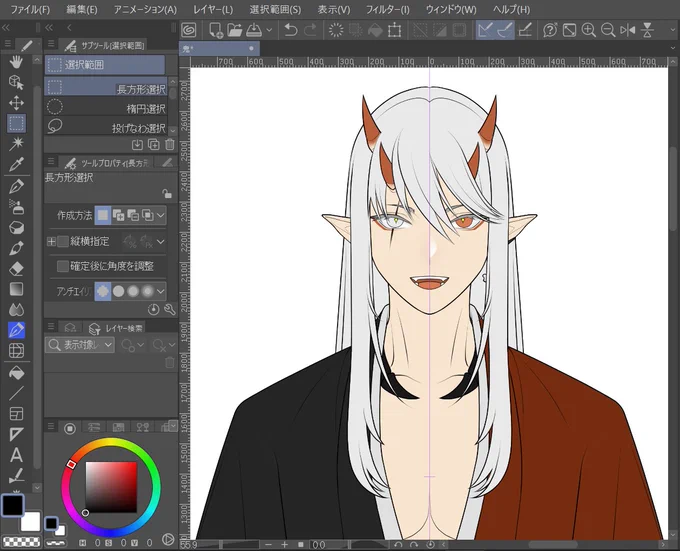Delete the sub tool with trash icon

tap(170, 145)
